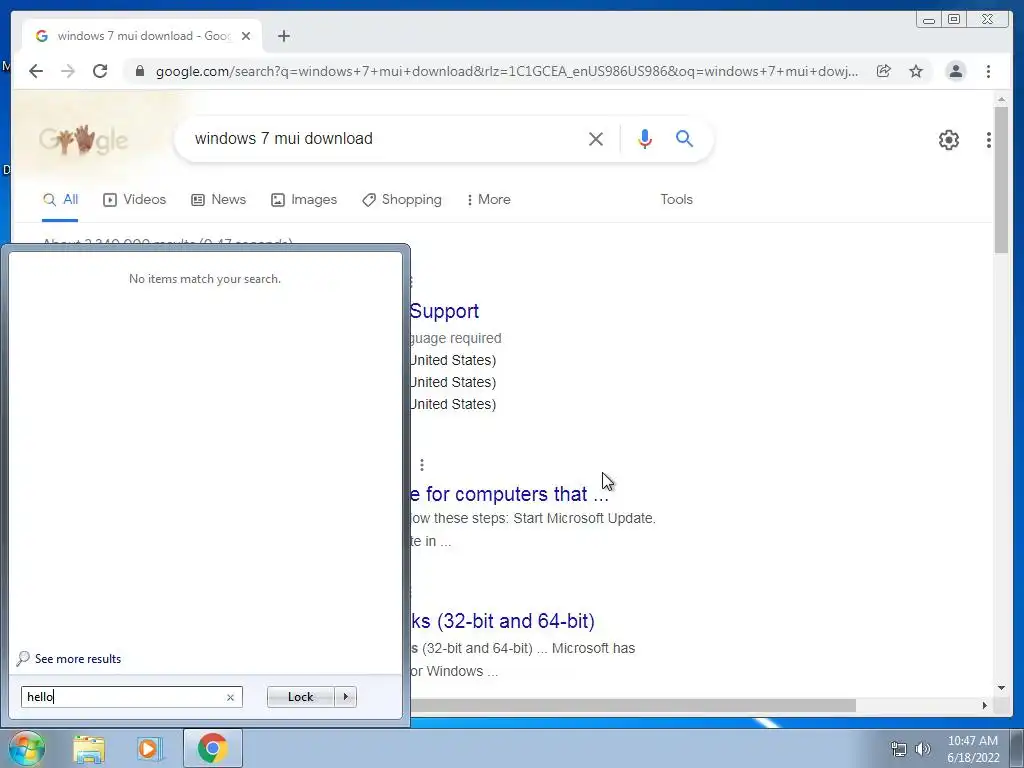Viewport: 1024px width, 768px height.
Task: Click the forward navigation arrow in Chrome
Action: 68,71
